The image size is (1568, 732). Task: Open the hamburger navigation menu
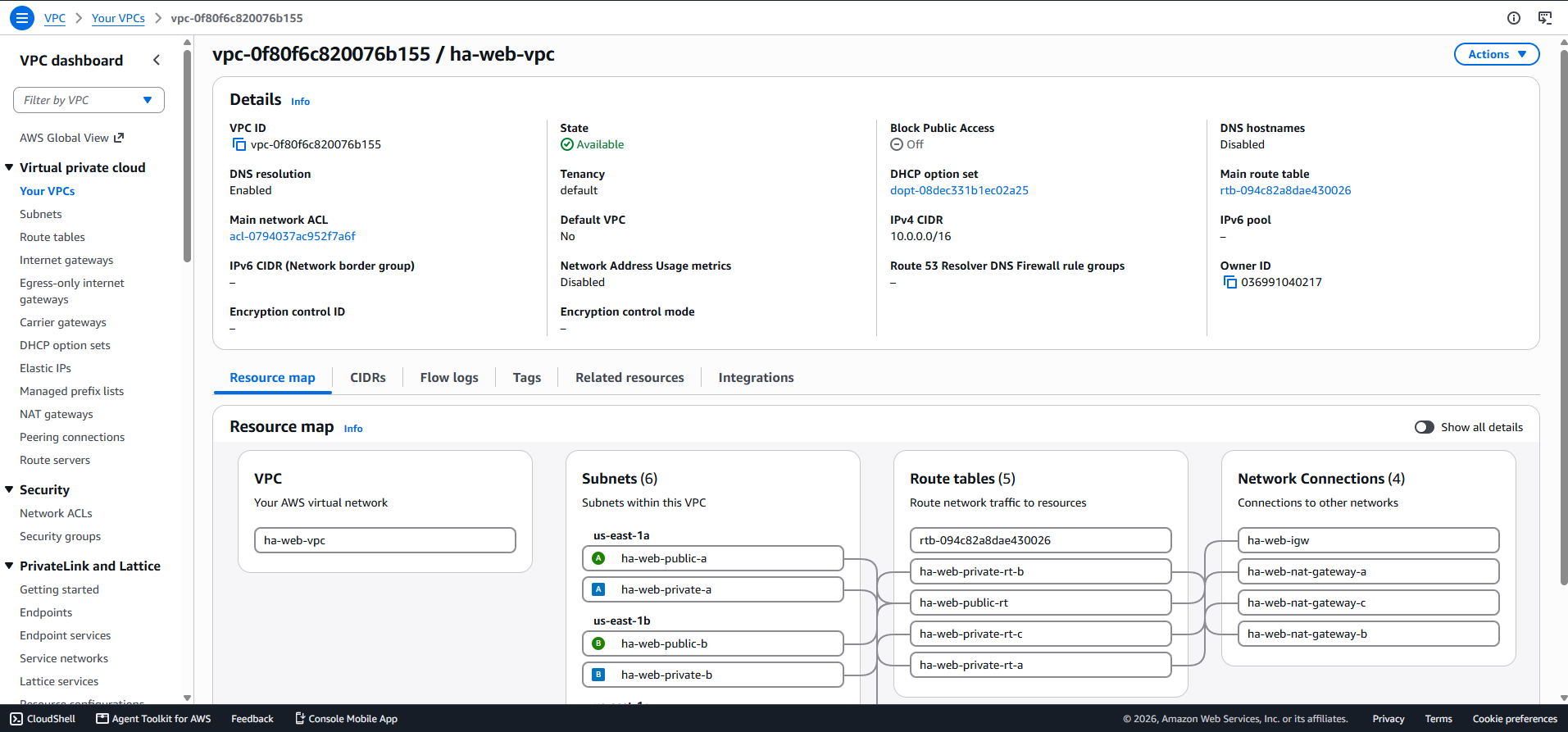pyautogui.click(x=22, y=17)
